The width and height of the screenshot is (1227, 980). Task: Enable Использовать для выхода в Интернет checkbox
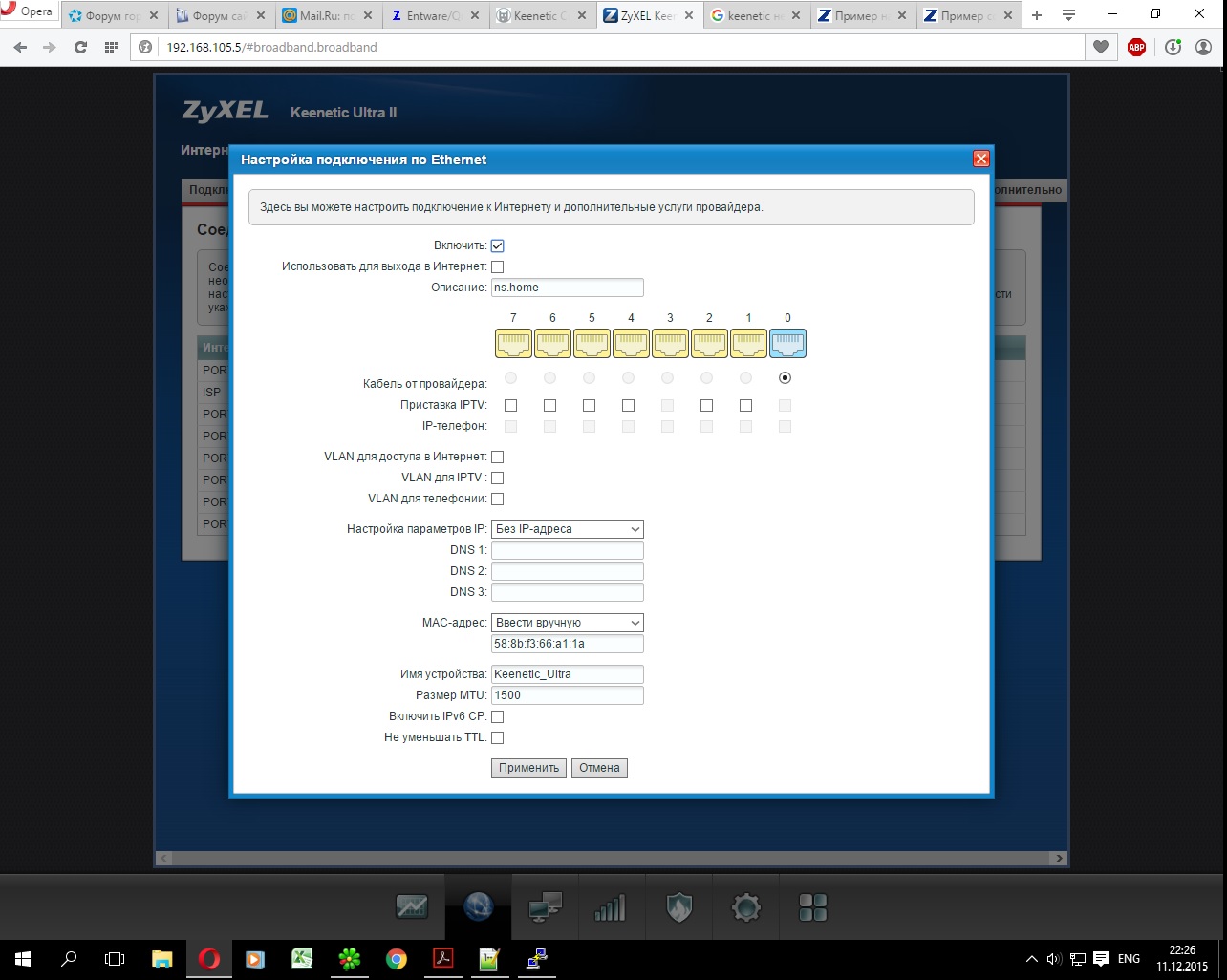[x=497, y=266]
